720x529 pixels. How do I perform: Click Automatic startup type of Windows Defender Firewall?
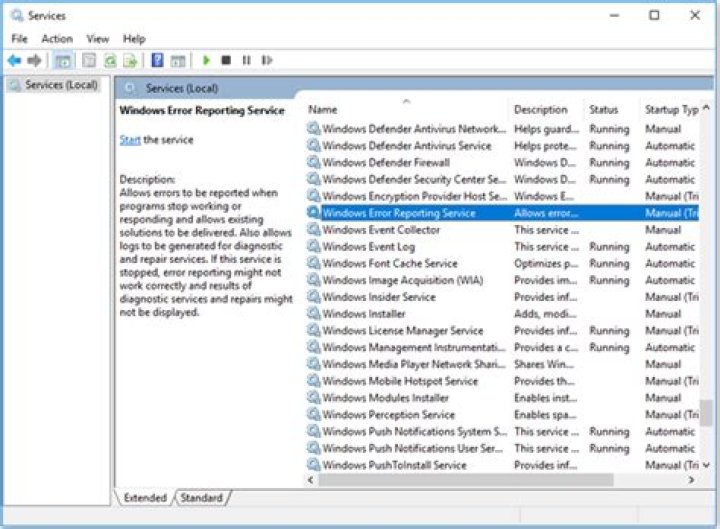[x=670, y=163]
